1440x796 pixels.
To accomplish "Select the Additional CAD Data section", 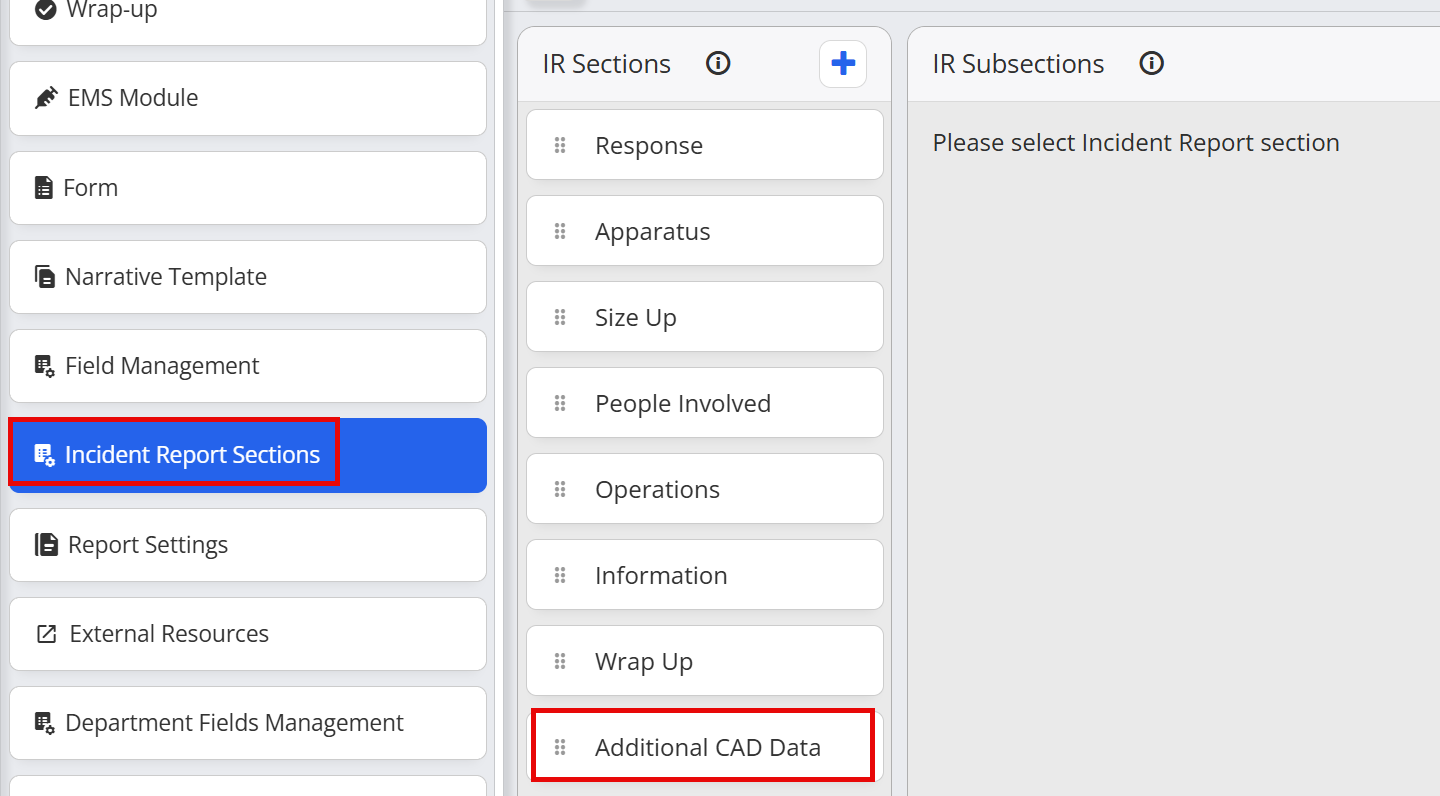I will pyautogui.click(x=705, y=747).
